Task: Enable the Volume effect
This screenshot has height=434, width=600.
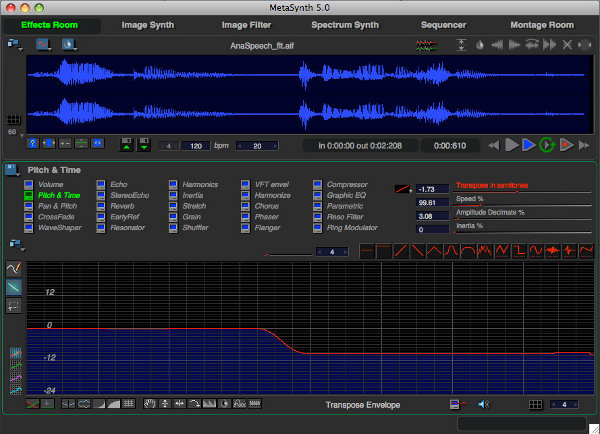Action: [x=28, y=185]
